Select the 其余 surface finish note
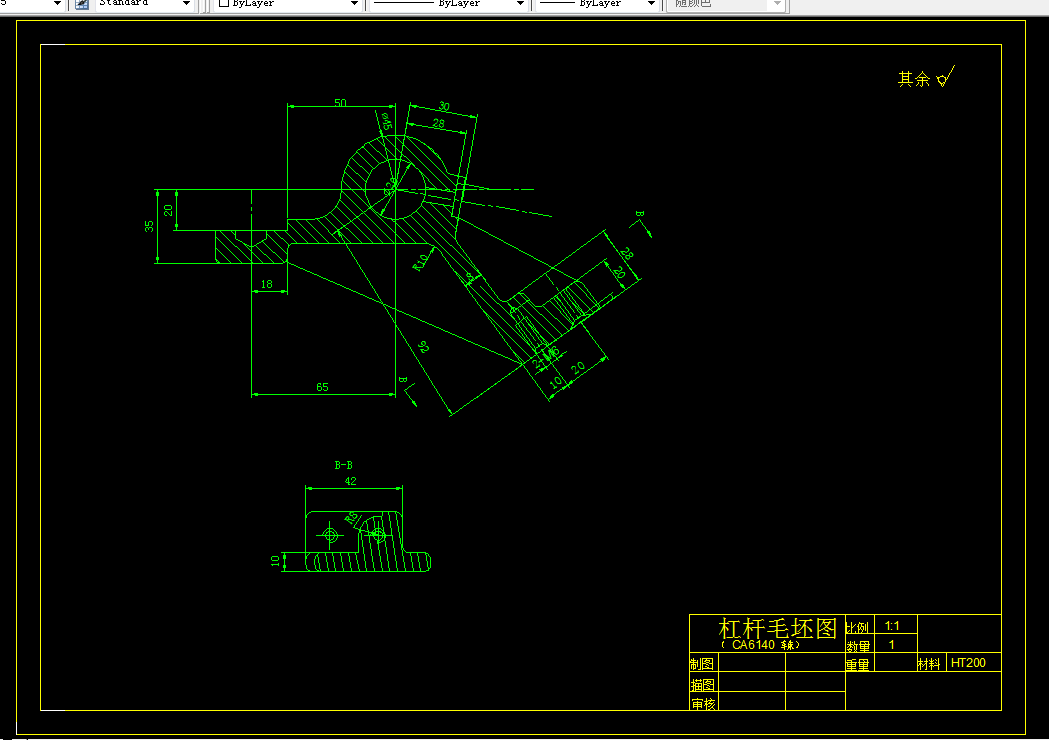The image size is (1049, 740). 914,79
